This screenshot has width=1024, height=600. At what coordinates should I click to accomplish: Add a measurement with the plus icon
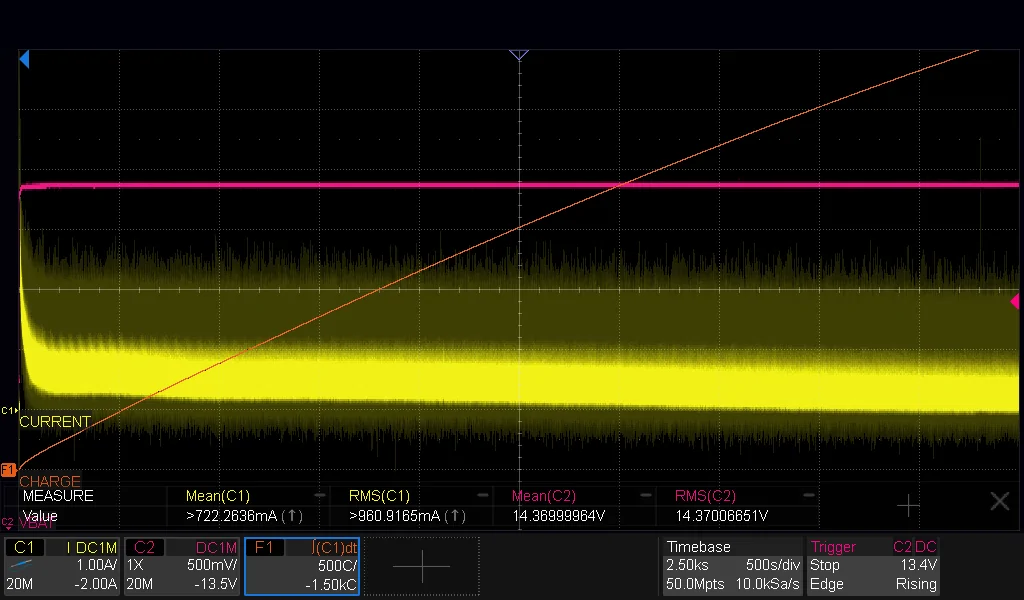pyautogui.click(x=908, y=504)
